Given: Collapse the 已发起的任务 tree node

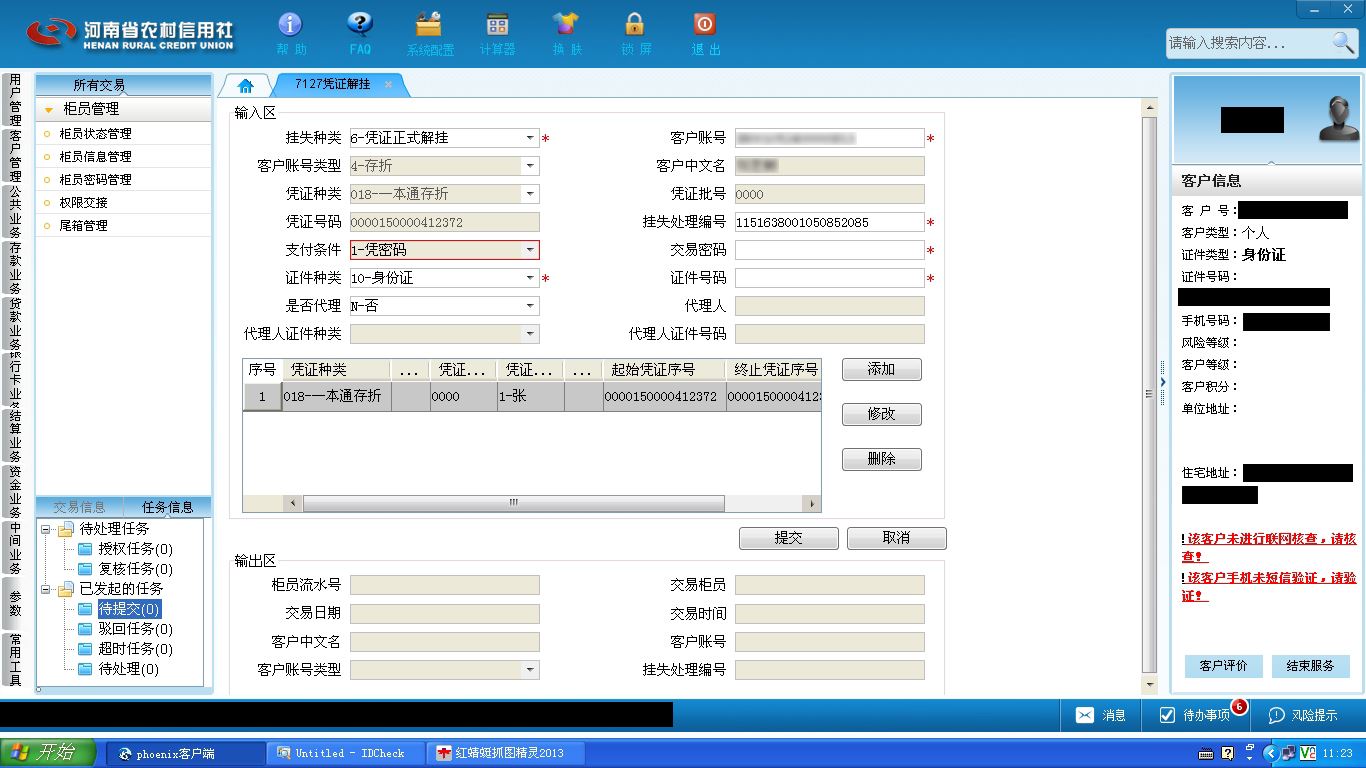Looking at the screenshot, I should (46, 589).
